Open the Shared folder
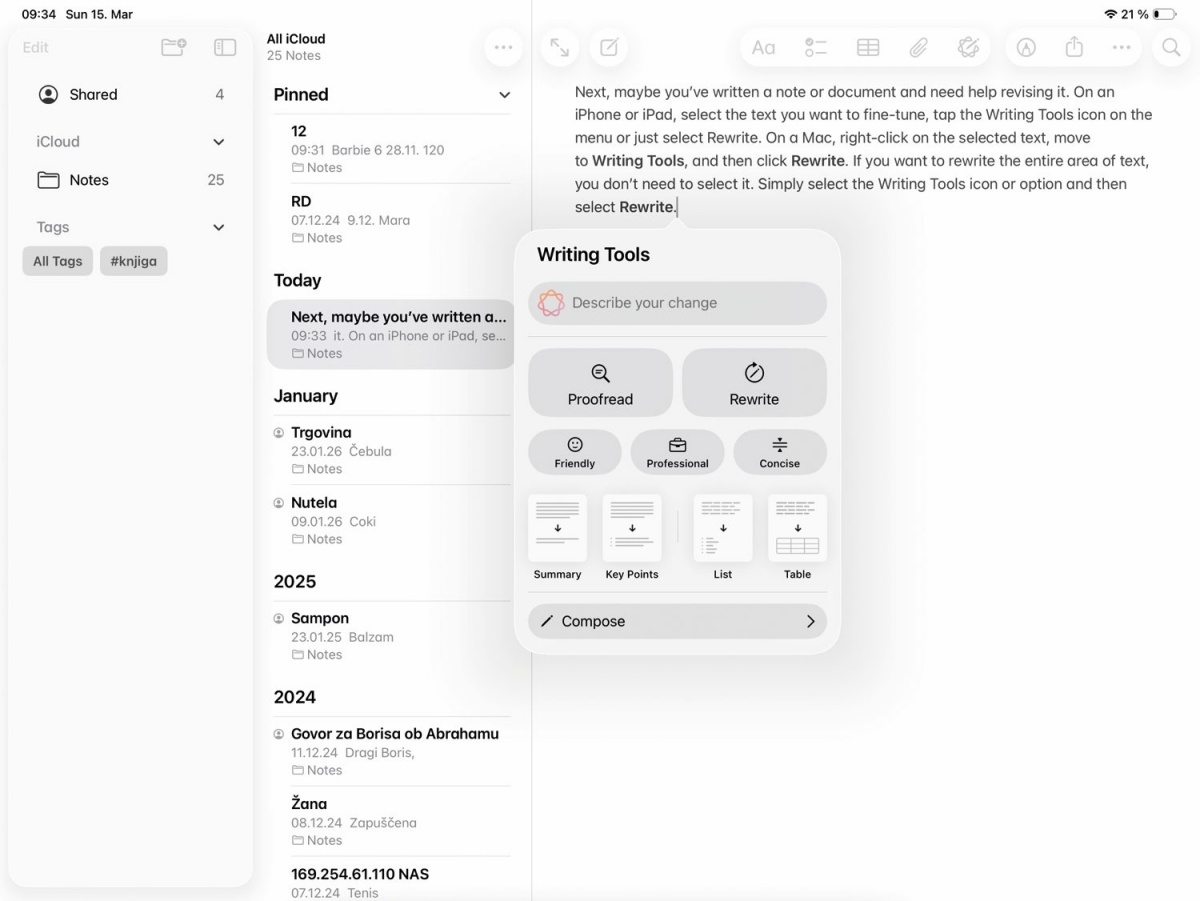Image resolution: width=1200 pixels, height=901 pixels. pyautogui.click(x=130, y=95)
